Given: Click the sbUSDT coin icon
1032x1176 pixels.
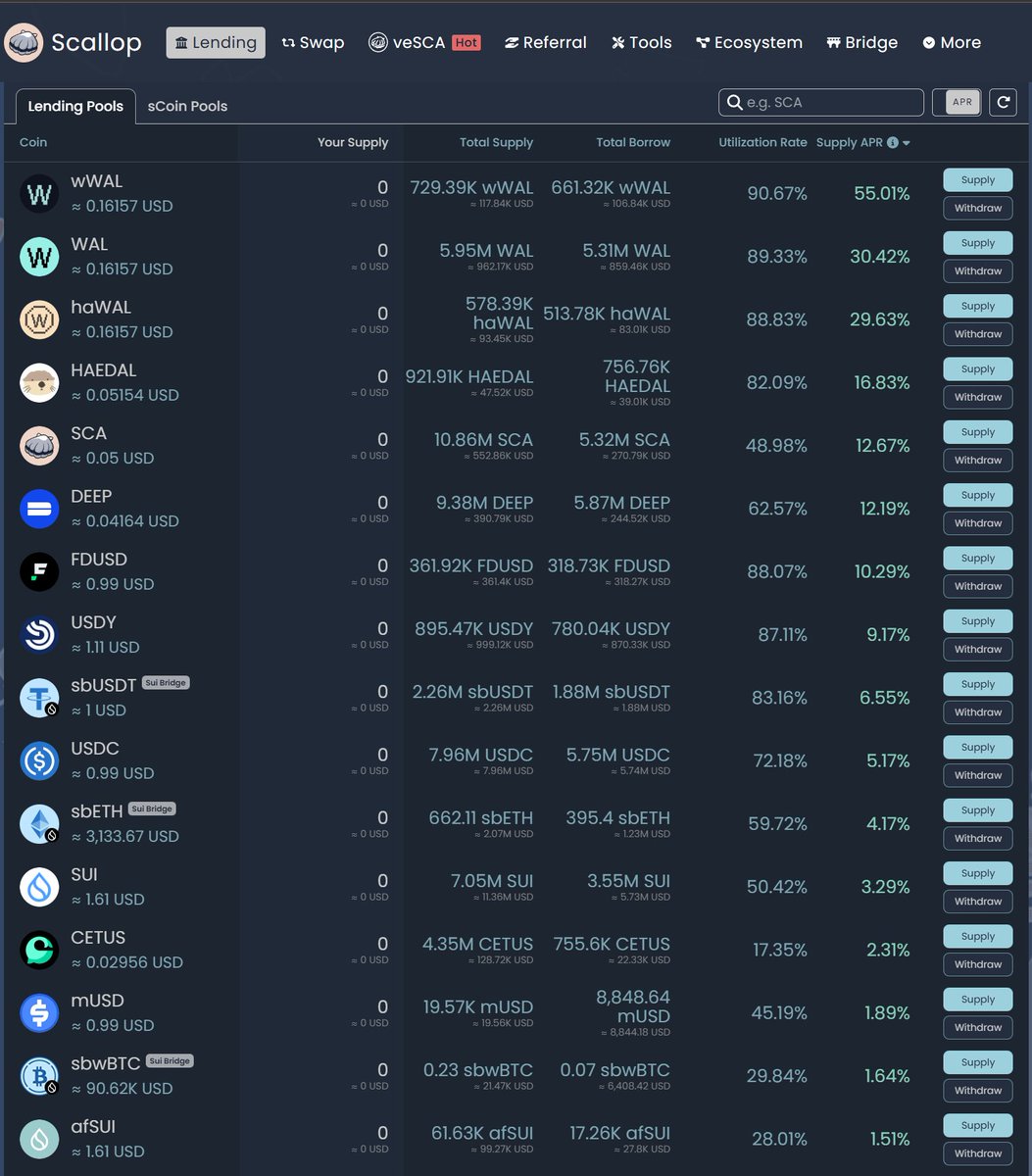Looking at the screenshot, I should (x=39, y=698).
